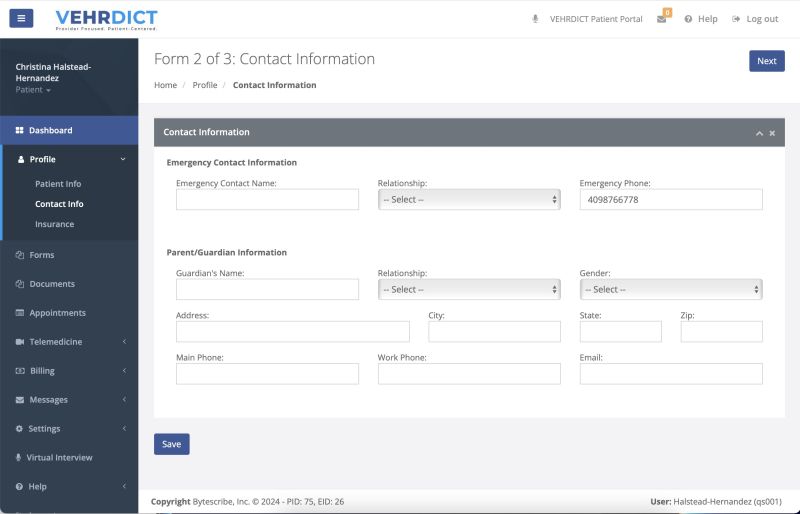Click the Messages envelope icon in the sidebar
Screen dimensions: 800x514
click(x=20, y=400)
